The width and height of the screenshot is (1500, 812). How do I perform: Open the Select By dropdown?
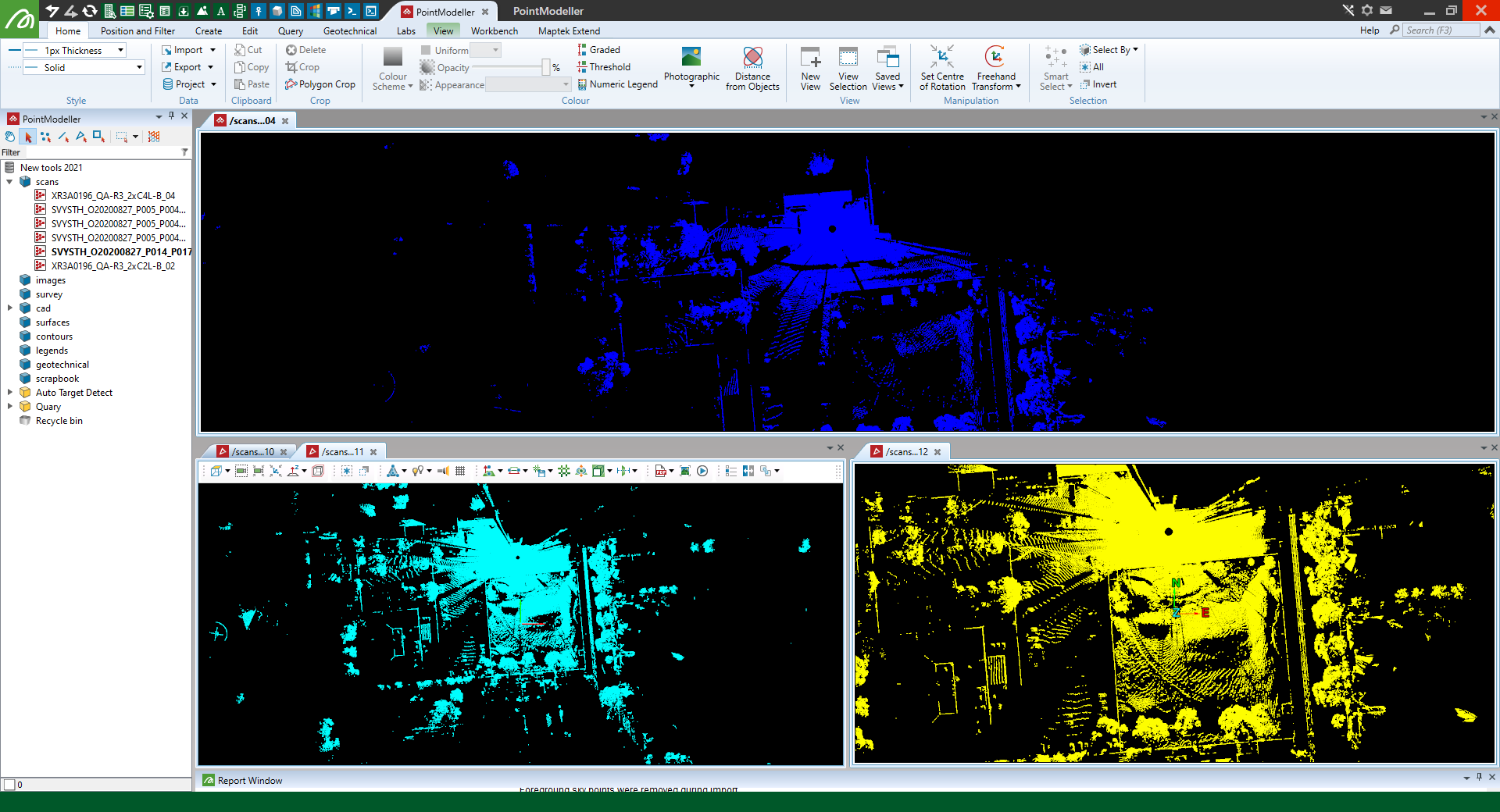[1109, 50]
